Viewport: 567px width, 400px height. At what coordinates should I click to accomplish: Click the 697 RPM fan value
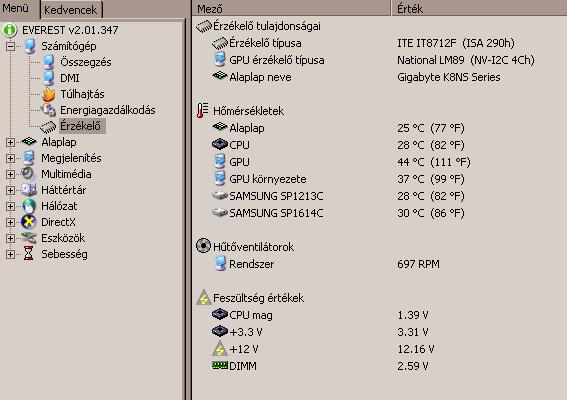point(418,264)
